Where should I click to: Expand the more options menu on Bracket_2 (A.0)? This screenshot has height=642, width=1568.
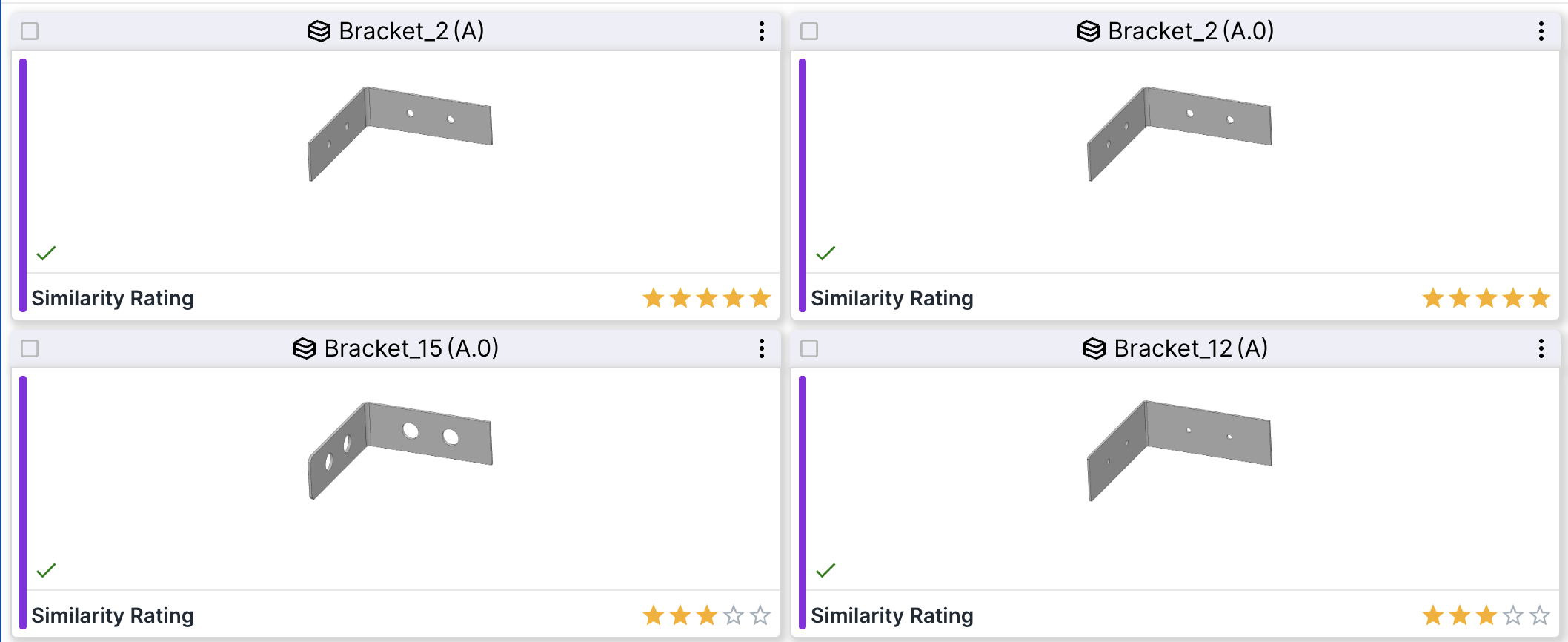pos(1541,31)
